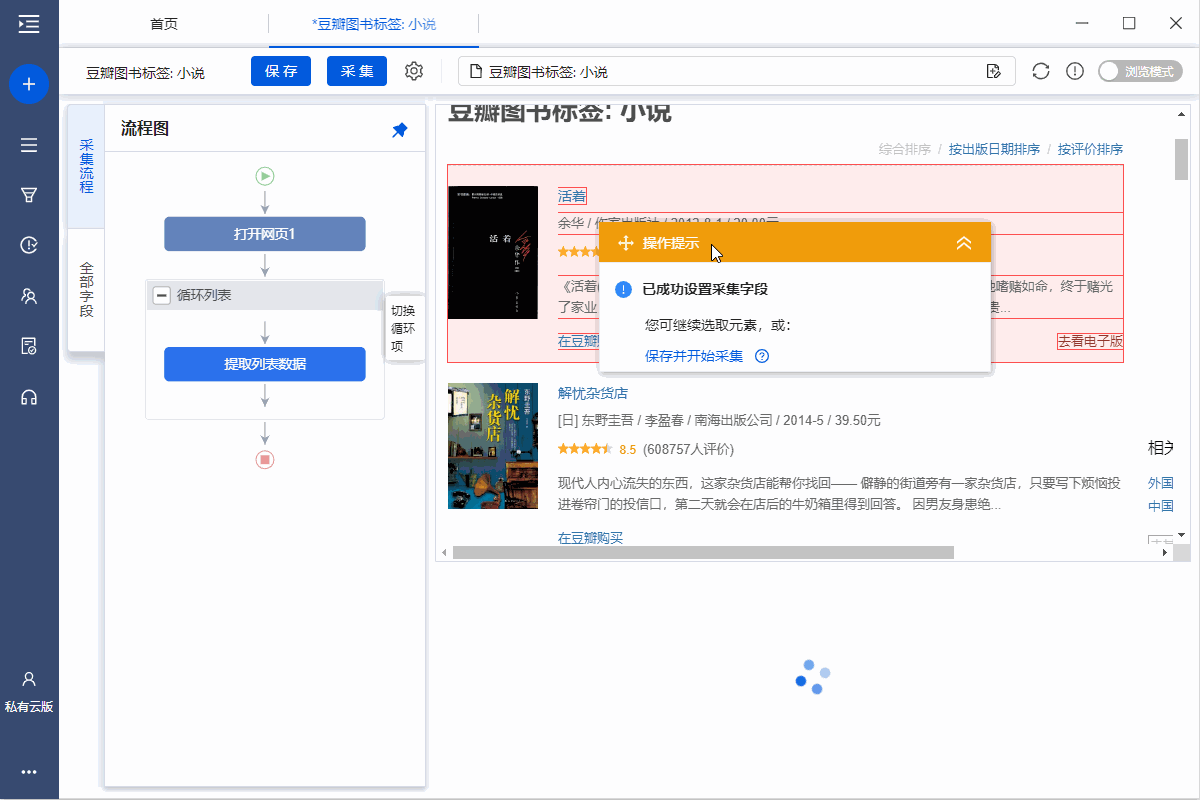Sort by 按出版日期排序 link
1200x800 pixels.
click(994, 149)
